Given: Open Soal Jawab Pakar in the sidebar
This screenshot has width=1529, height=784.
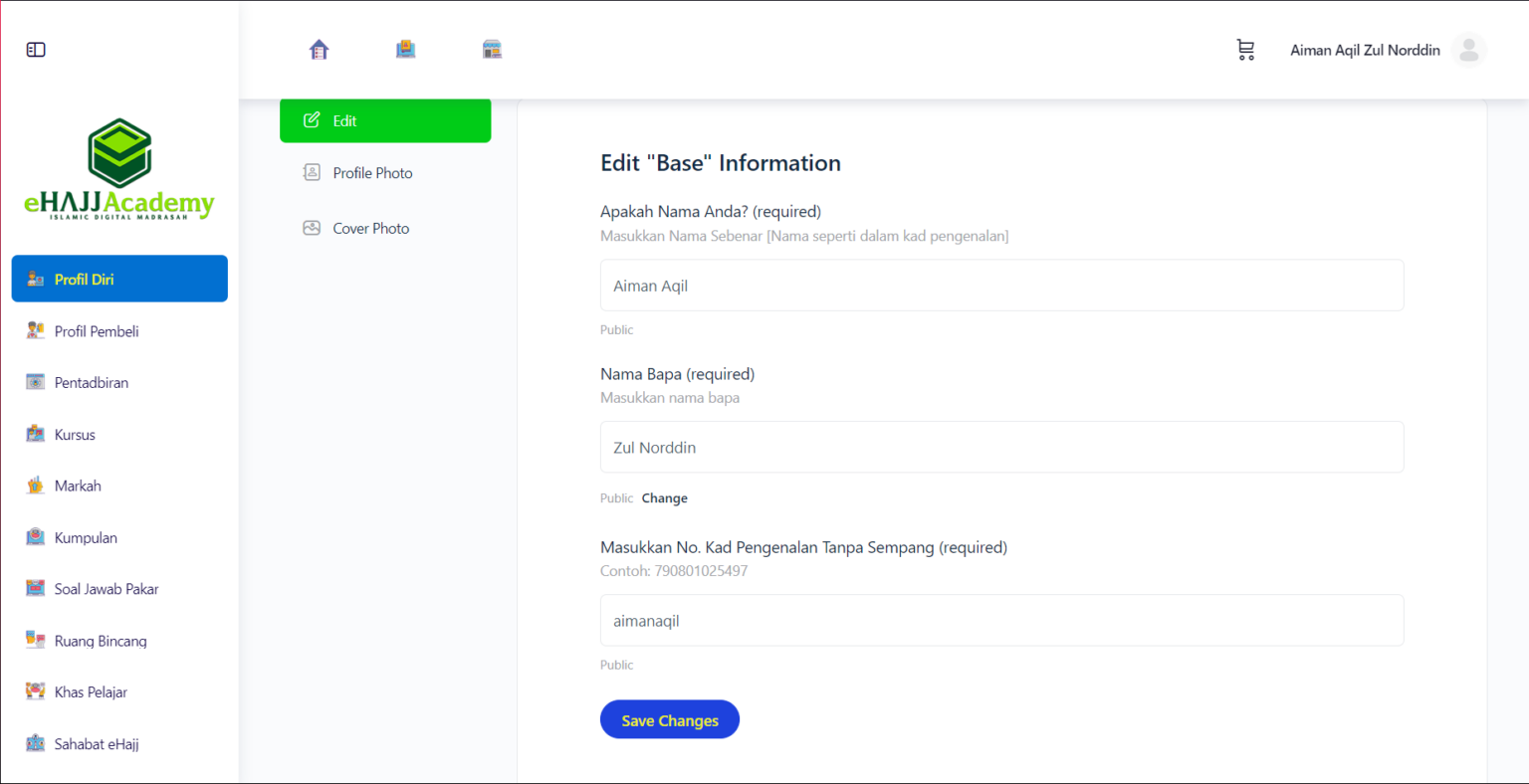Looking at the screenshot, I should pos(107,589).
